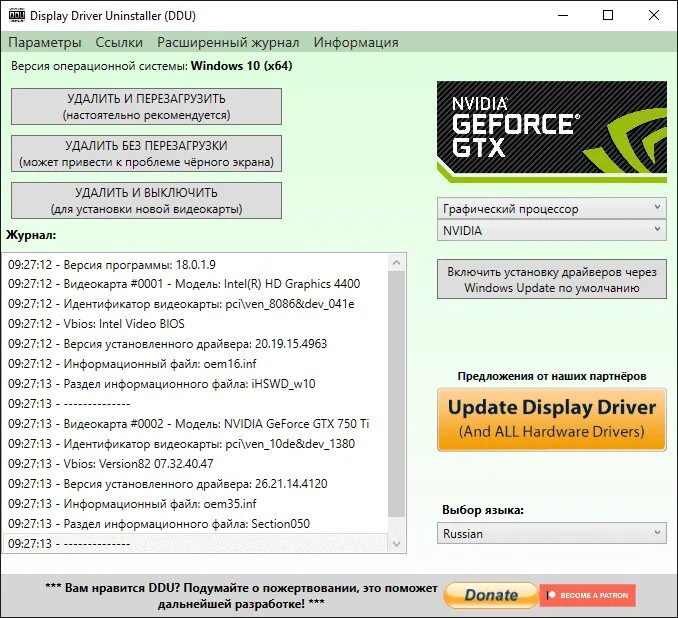This screenshot has width=678, height=618.
Task: Open the Ссылки menu
Action: [x=119, y=42]
